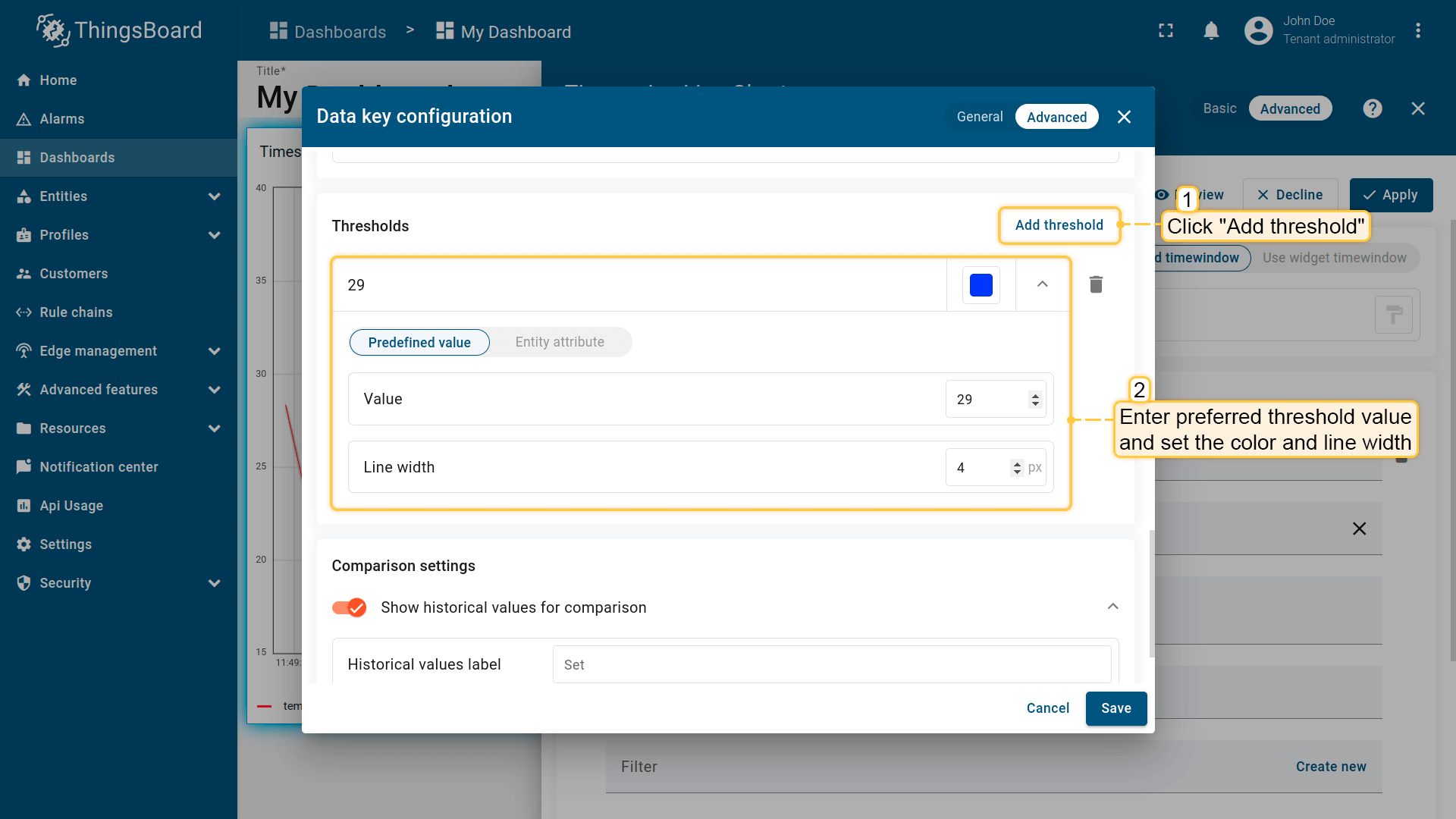1456x819 pixels.
Task: Click the John Doe profile avatar
Action: 1258,31
